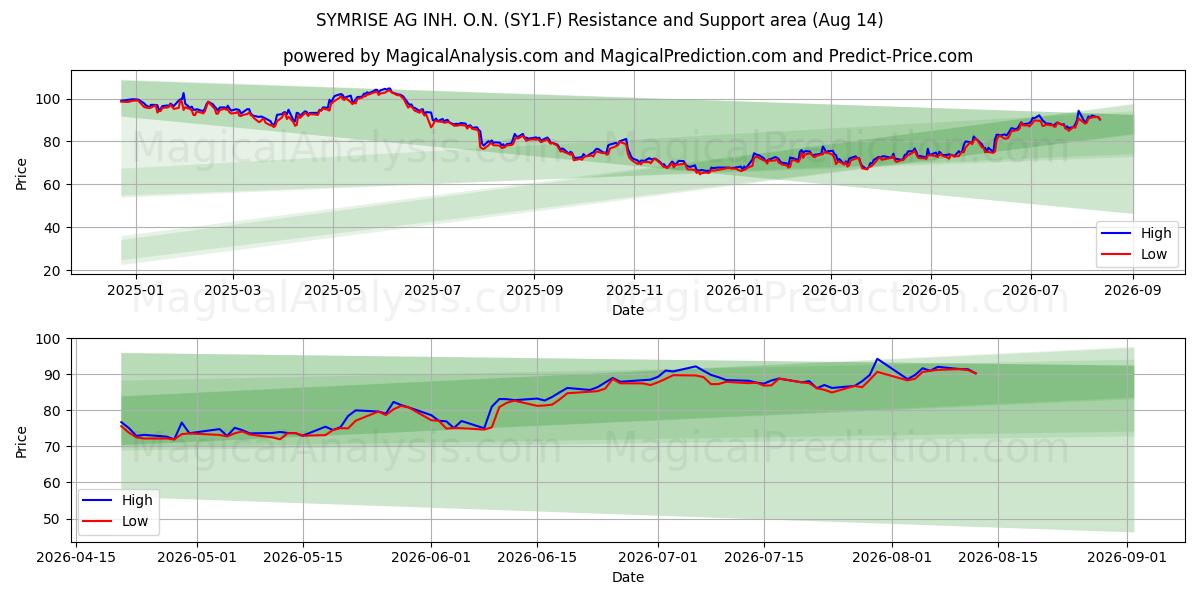Click the '2025-01' x-axis label

coord(134,290)
